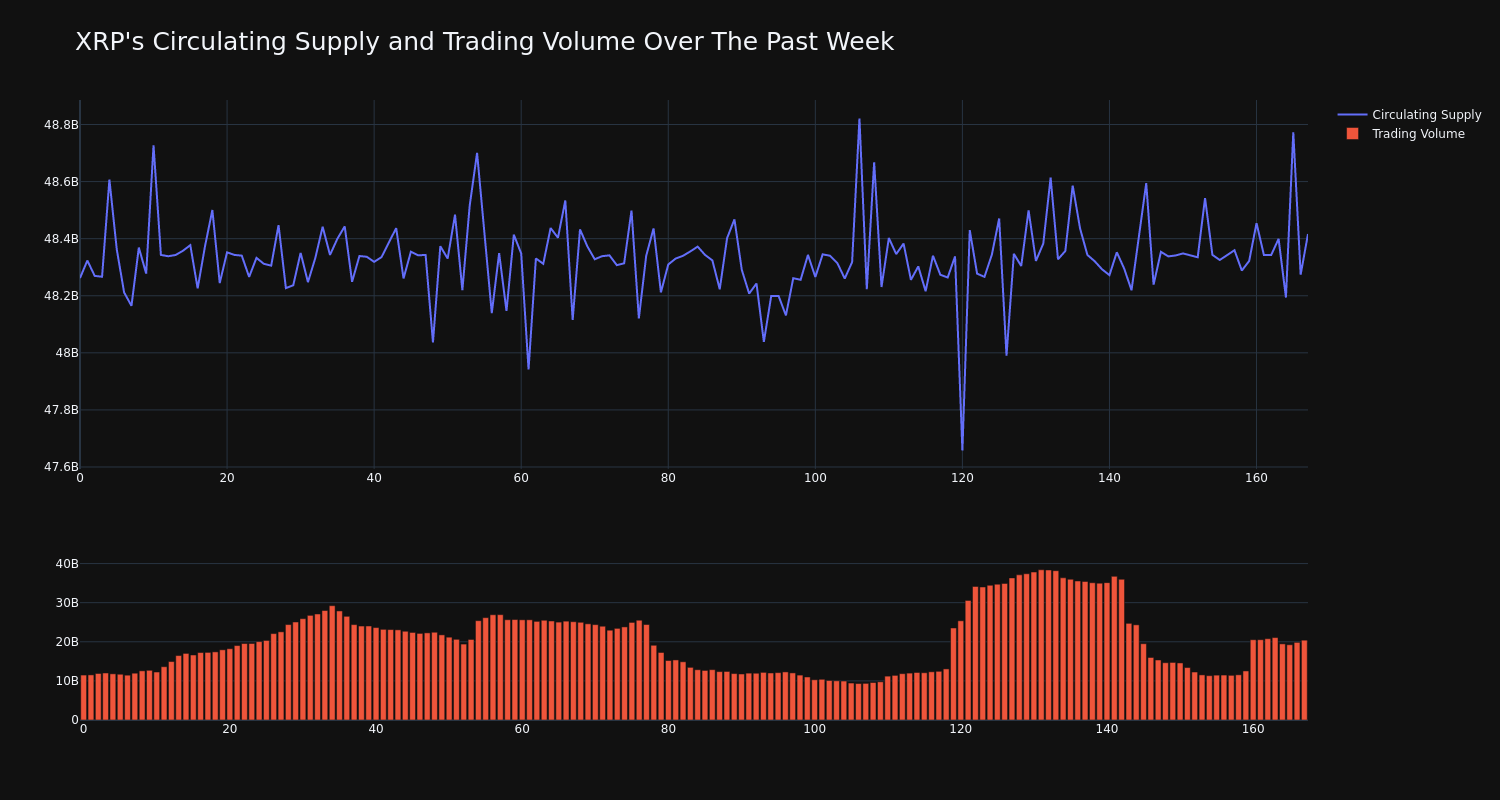Click the 47.8B y-axis label

coord(61,410)
